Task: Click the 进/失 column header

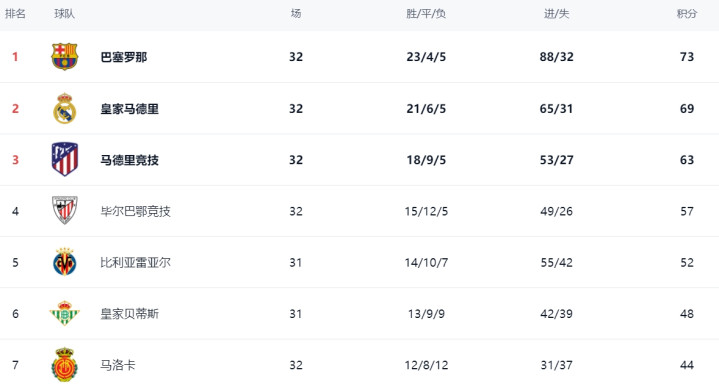Action: tap(556, 14)
